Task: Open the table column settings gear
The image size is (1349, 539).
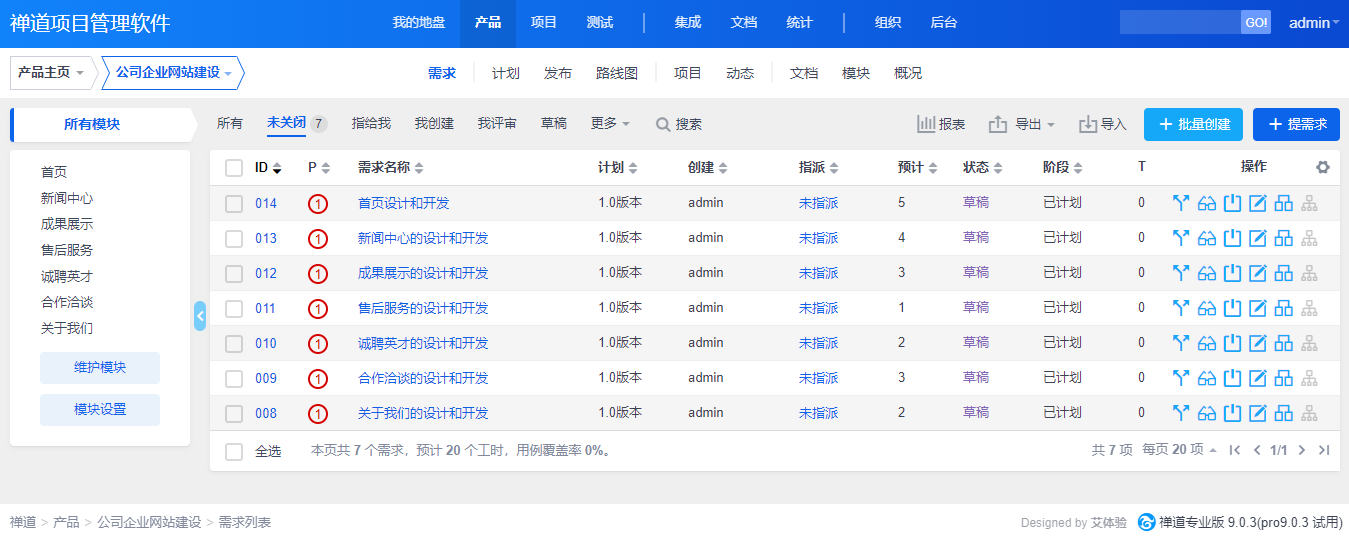Action: pyautogui.click(x=1323, y=168)
